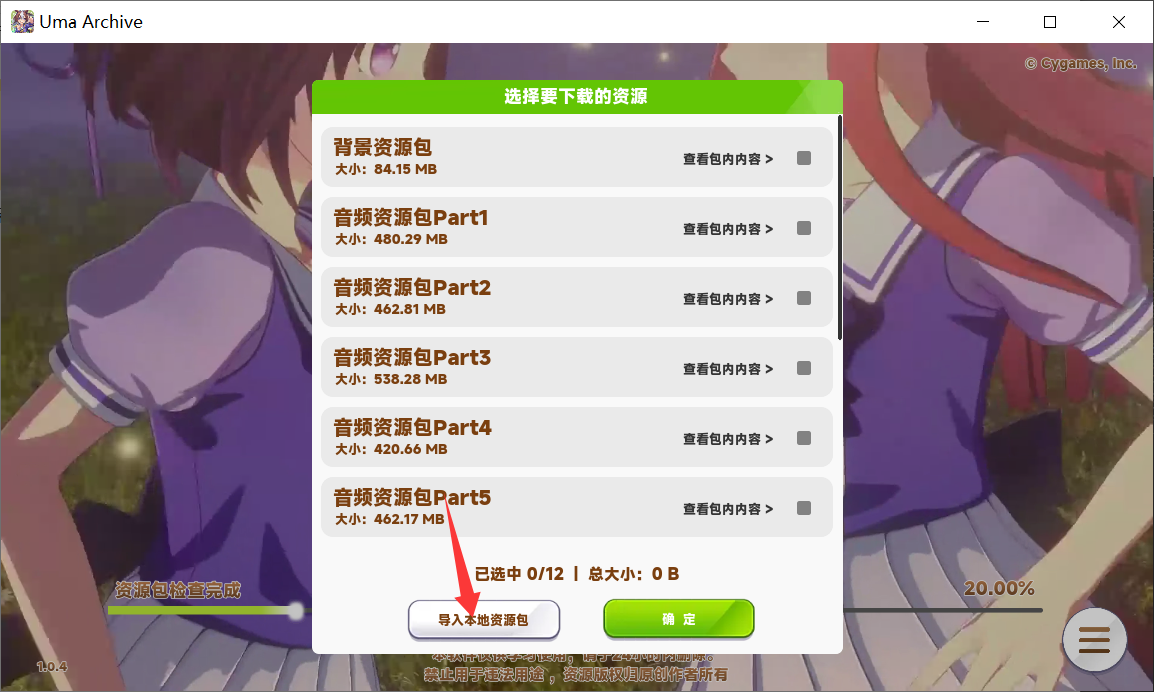
Task: Click the Uma Archive app icon in title bar
Action: [x=22, y=21]
